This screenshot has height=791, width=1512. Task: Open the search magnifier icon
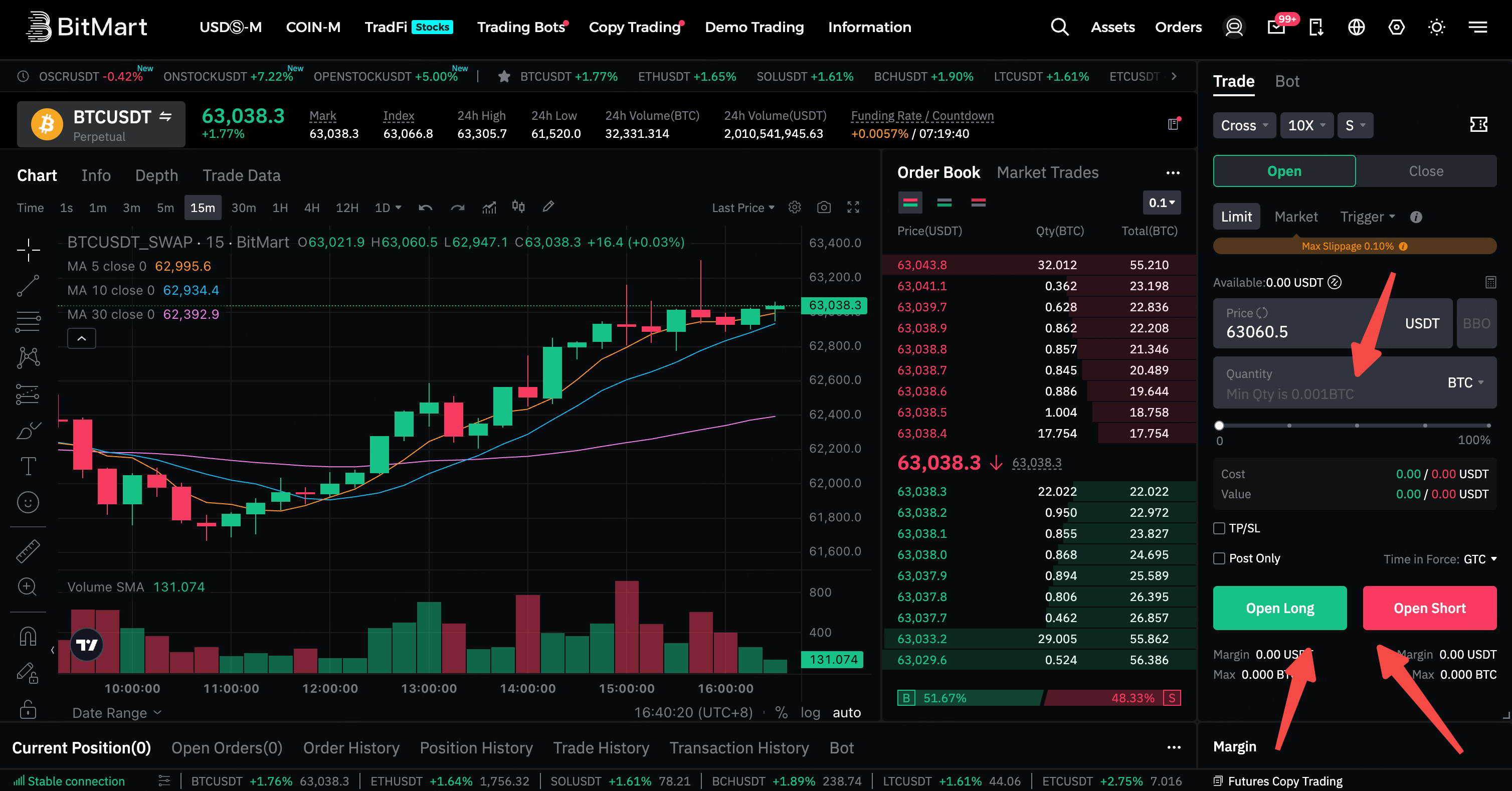point(1059,27)
